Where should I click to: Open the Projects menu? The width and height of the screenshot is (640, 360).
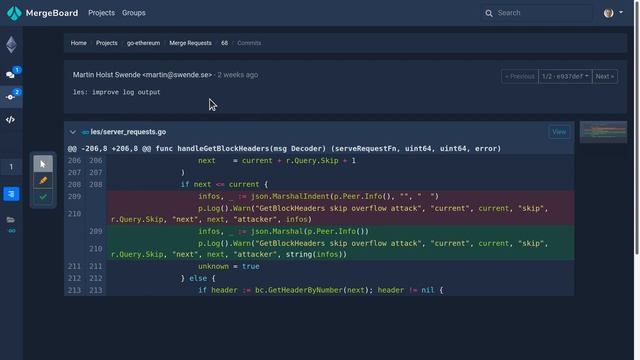[101, 13]
